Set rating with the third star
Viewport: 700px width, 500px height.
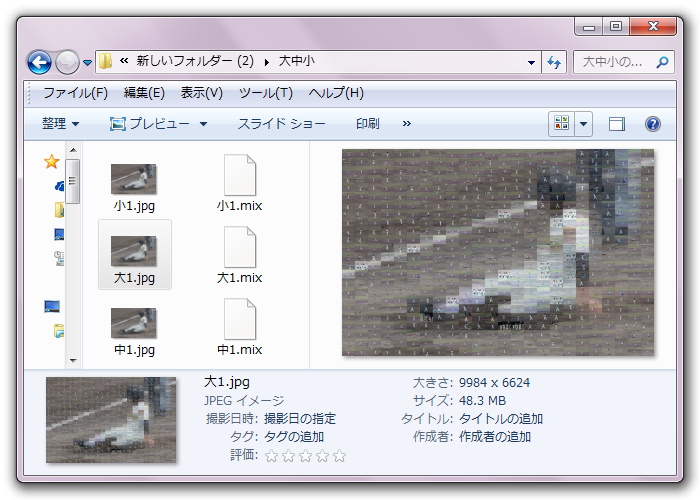point(305,456)
